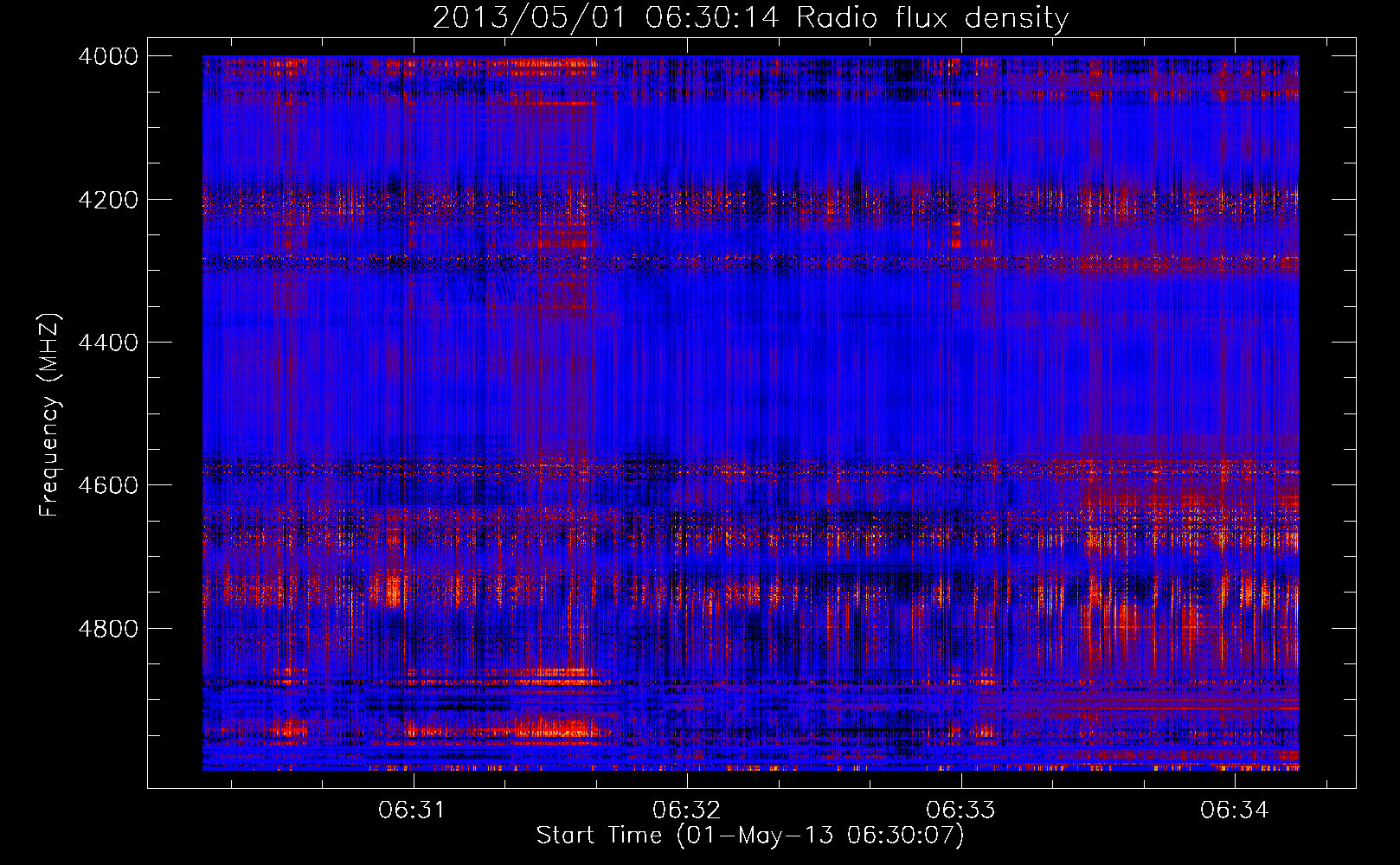Select the 4400 frequency tick label

point(108,343)
